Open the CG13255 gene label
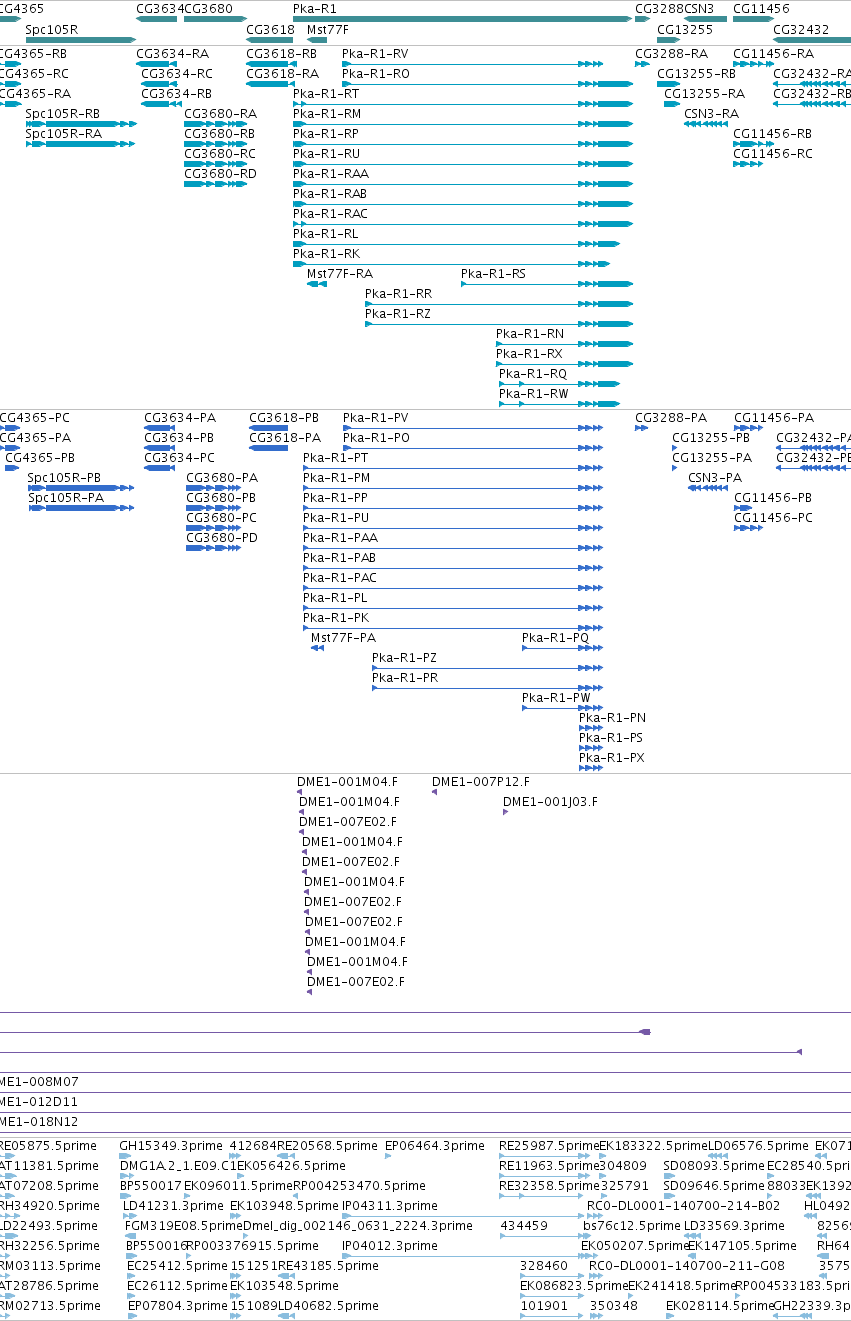 click(x=685, y=29)
